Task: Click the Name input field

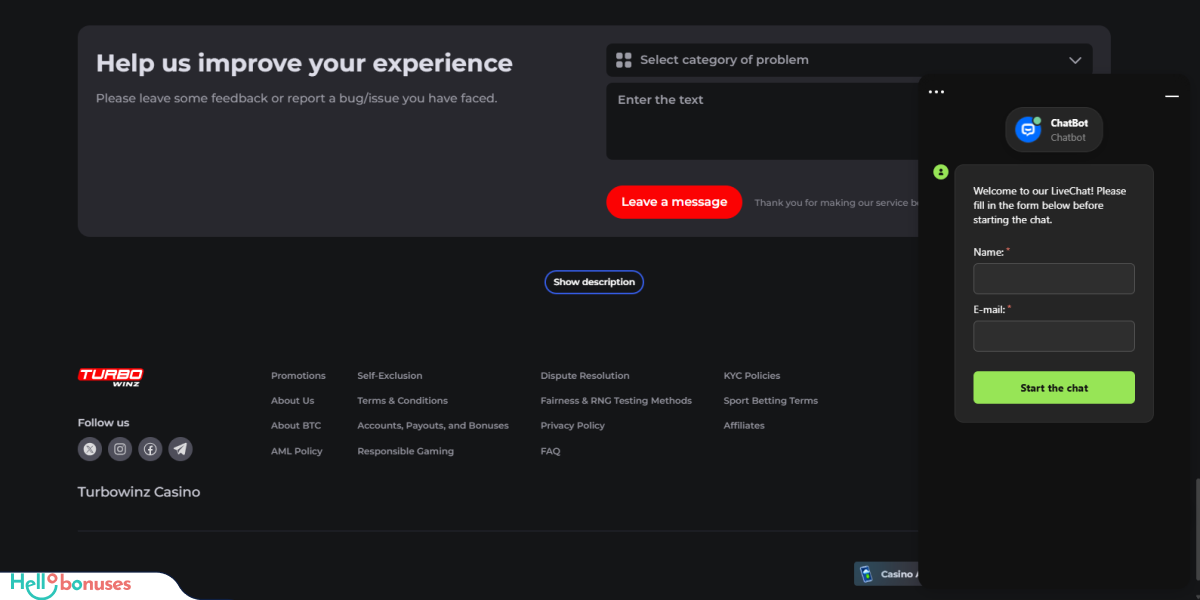Action: click(1054, 279)
